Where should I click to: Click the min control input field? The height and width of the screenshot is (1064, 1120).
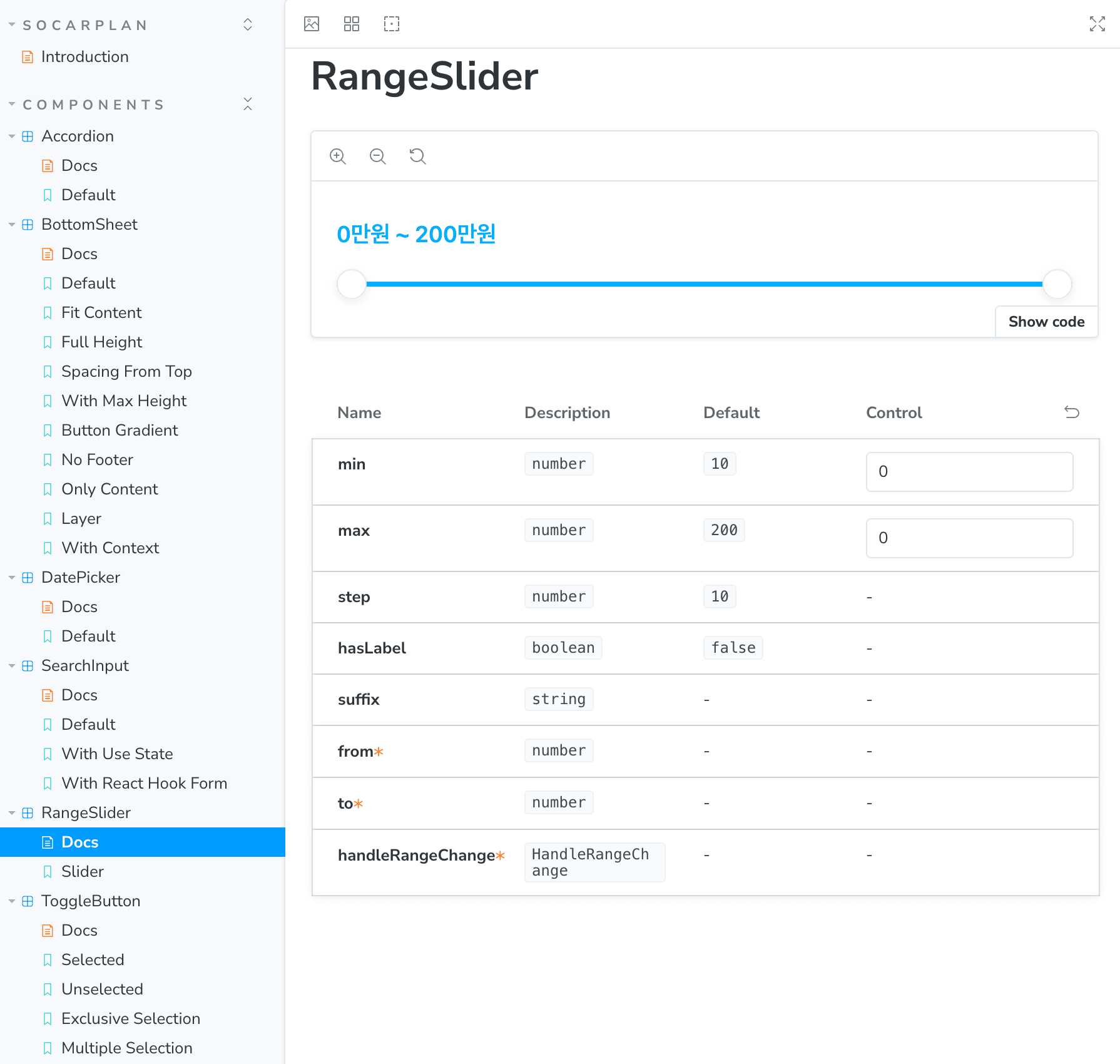(969, 472)
